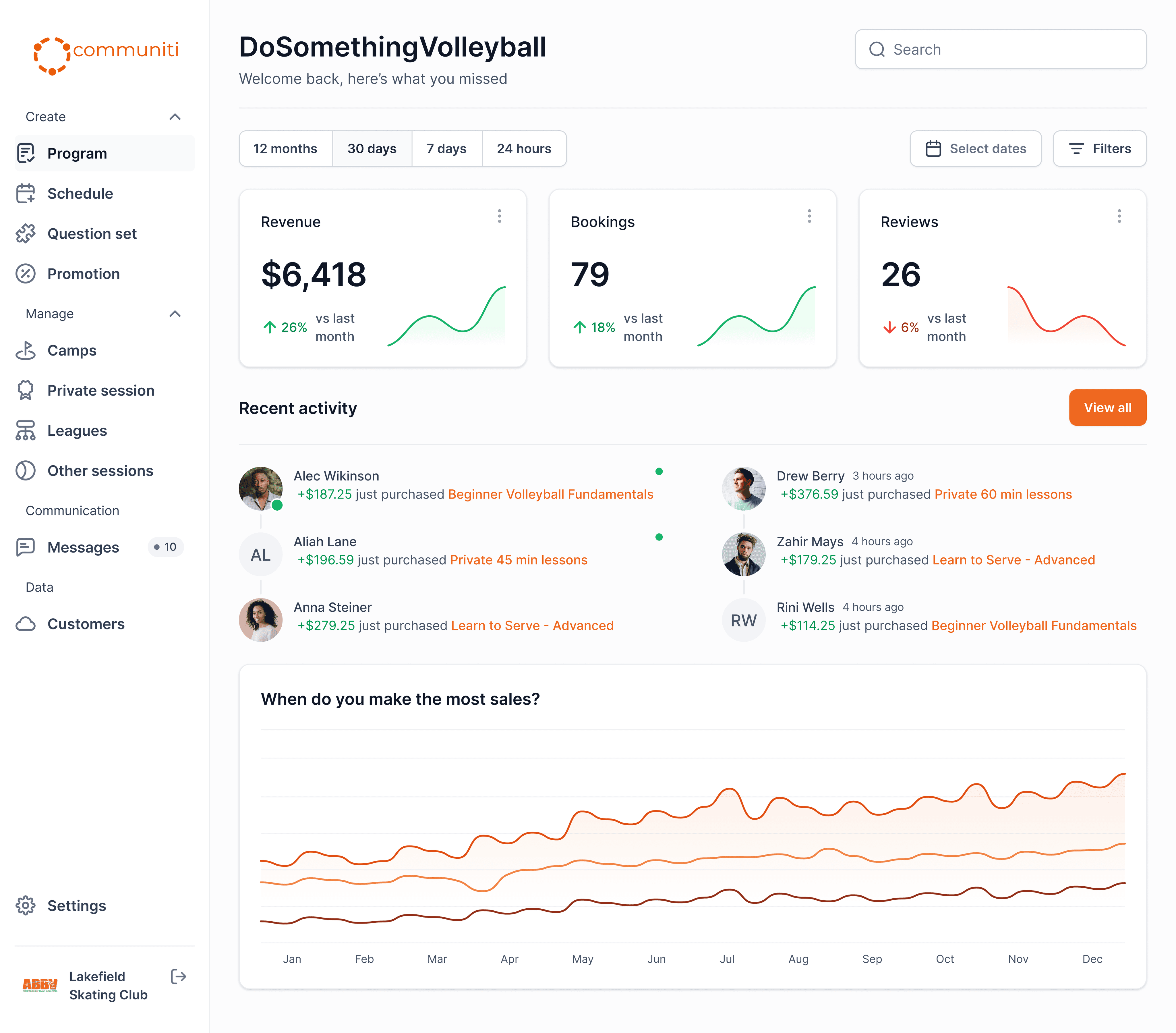Click the Settings gear icon
Image resolution: width=1176 pixels, height=1033 pixels.
[26, 906]
